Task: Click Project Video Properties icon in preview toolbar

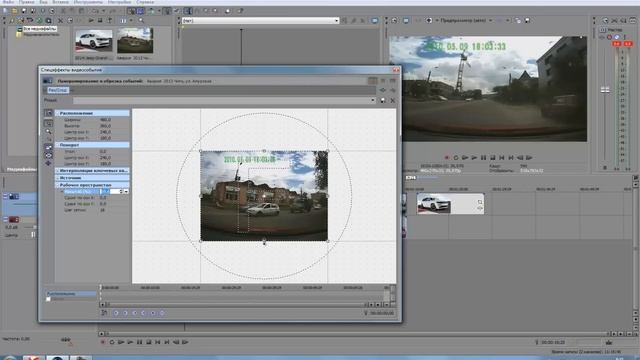Action: [394, 20]
